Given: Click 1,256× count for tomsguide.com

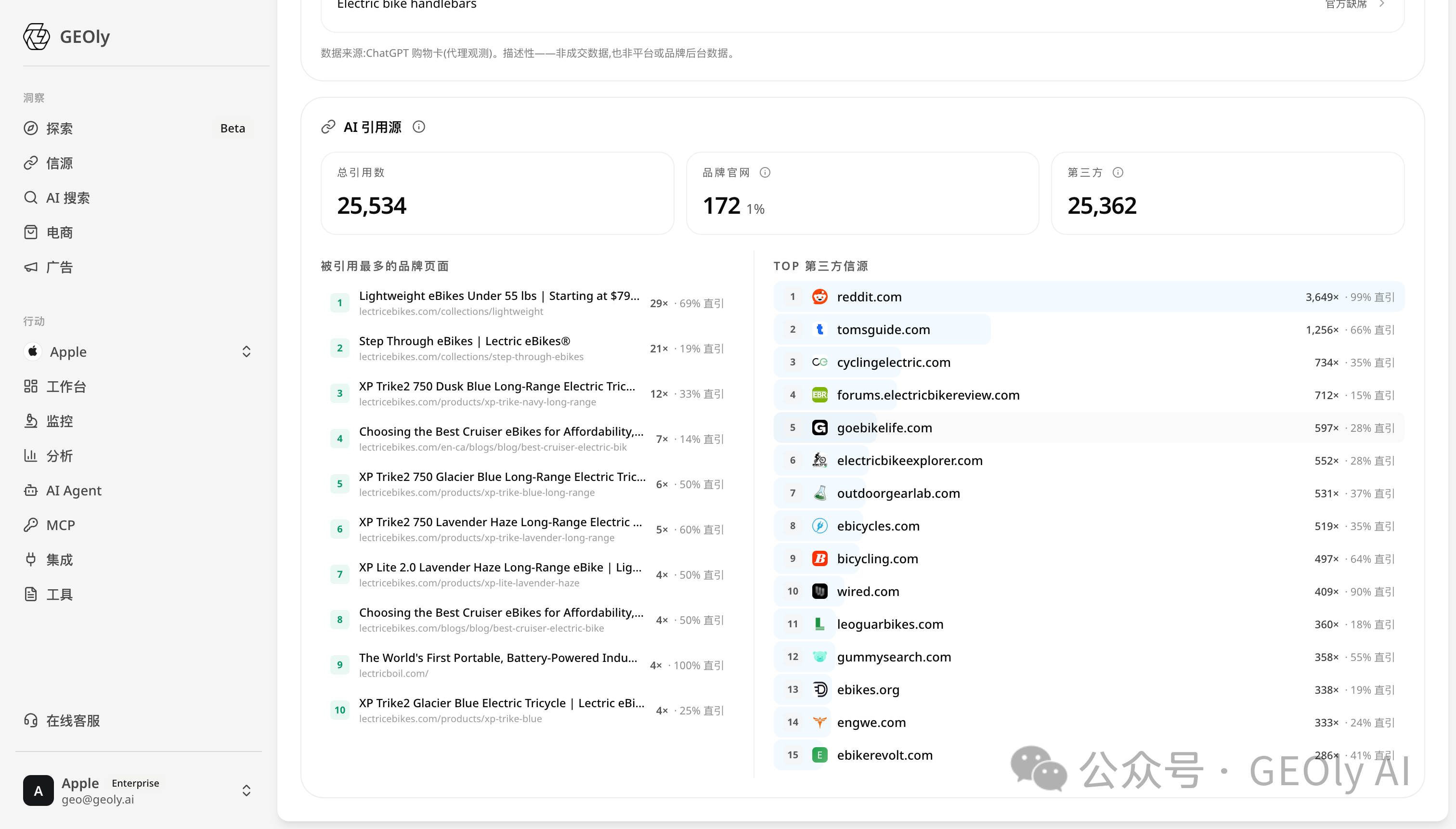Looking at the screenshot, I should 1322,330.
